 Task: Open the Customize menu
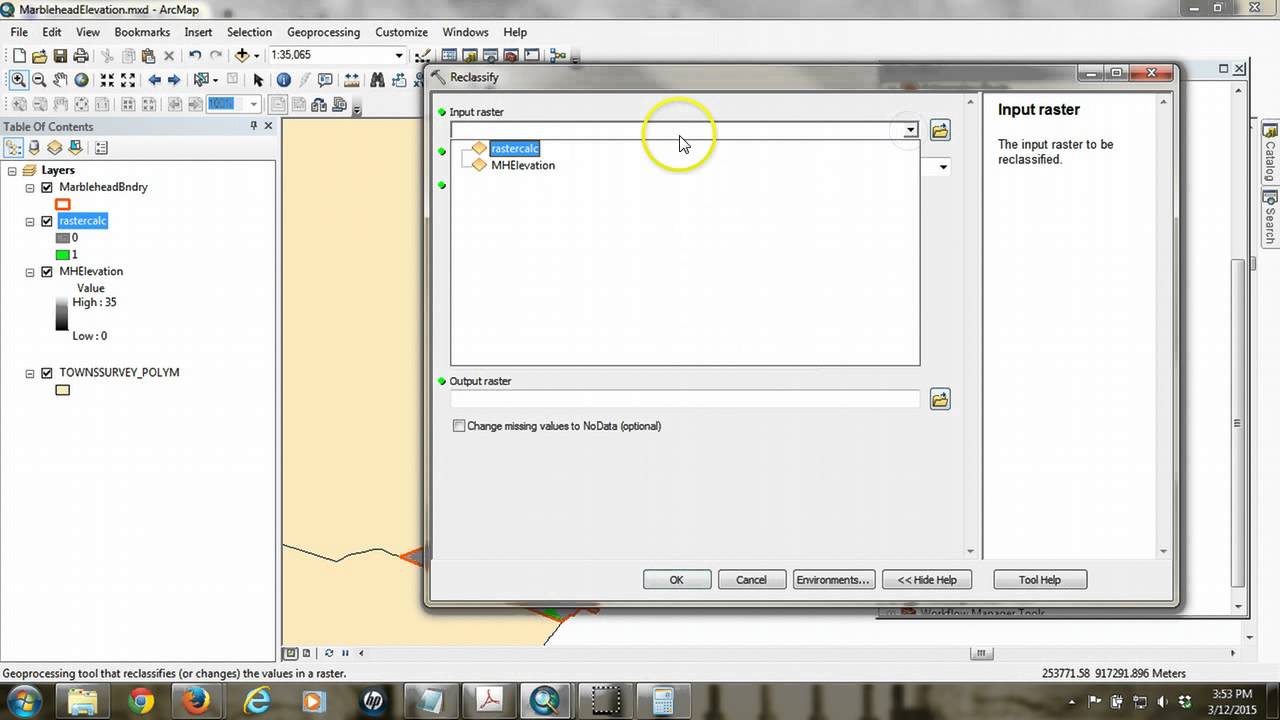click(x=401, y=32)
